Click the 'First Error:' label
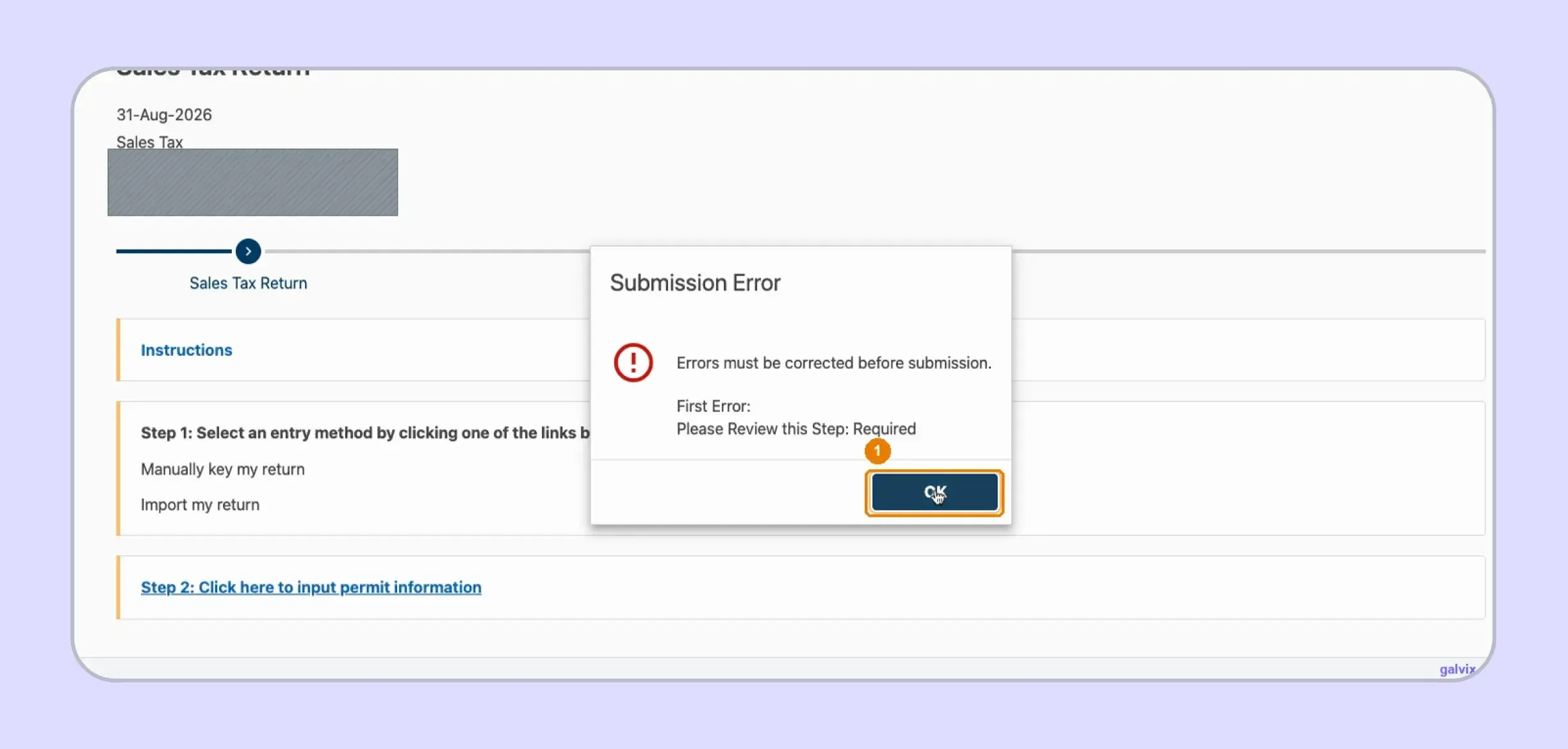The image size is (1568, 749). [x=714, y=406]
